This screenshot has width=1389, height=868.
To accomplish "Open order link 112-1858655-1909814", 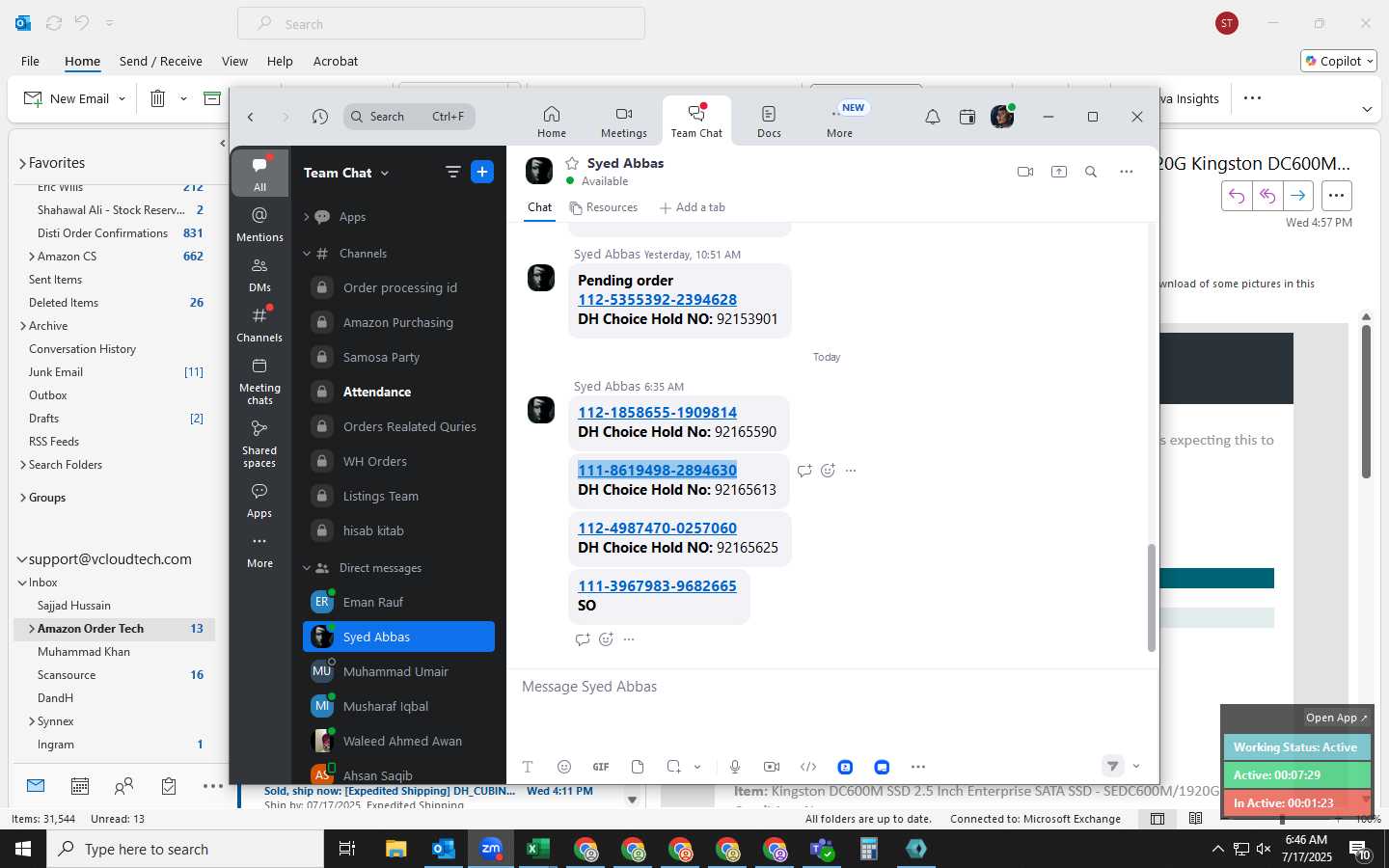I will pyautogui.click(x=657, y=413).
